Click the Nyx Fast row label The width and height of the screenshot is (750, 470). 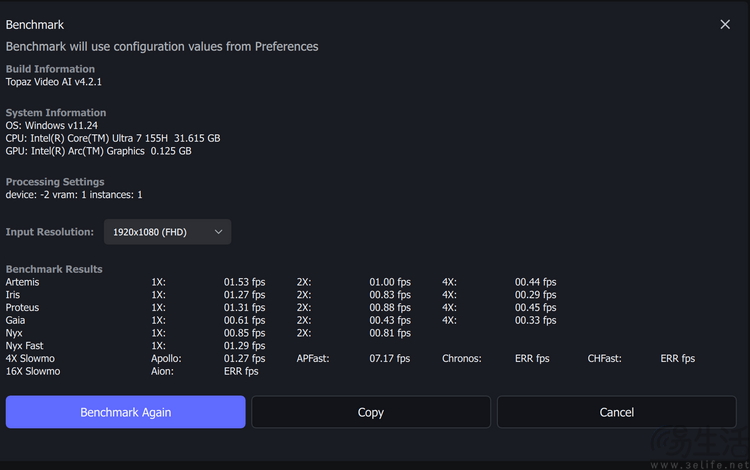(24, 346)
